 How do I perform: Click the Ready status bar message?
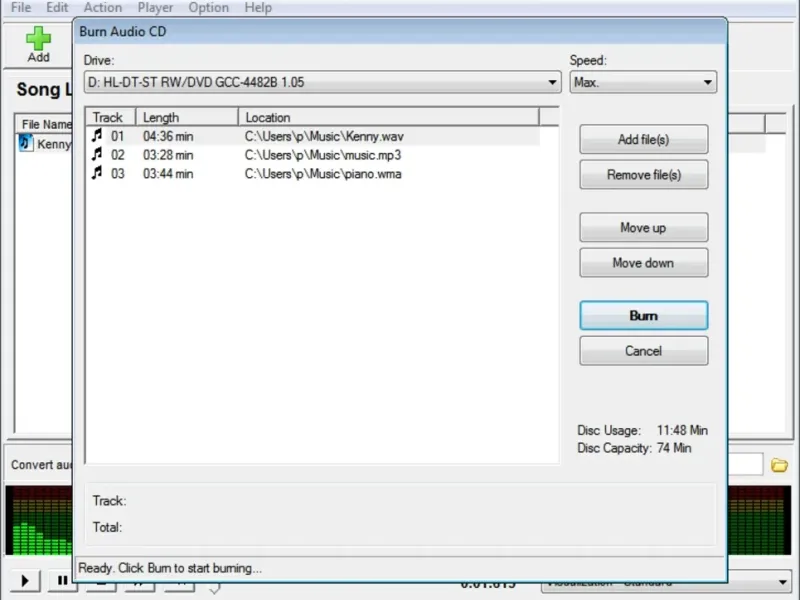[169, 568]
